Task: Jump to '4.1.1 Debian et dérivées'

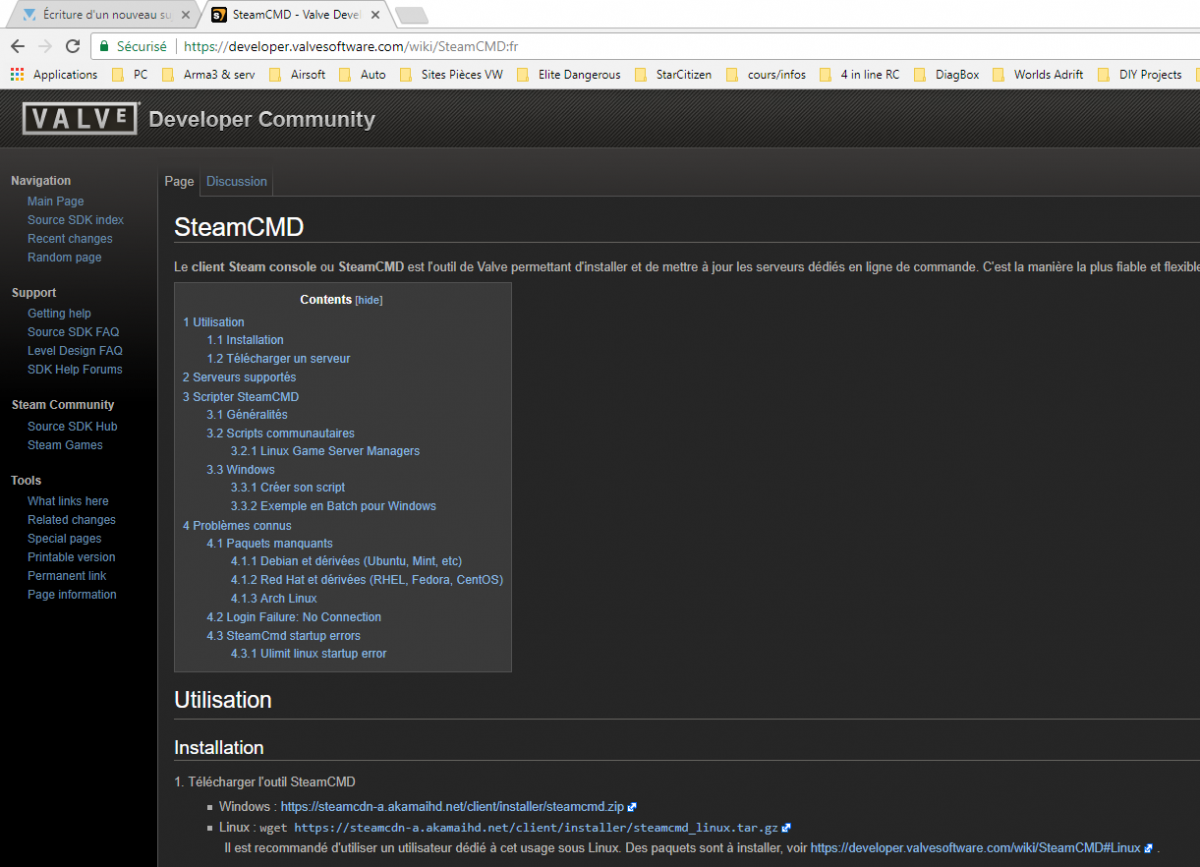Action: [x=346, y=561]
